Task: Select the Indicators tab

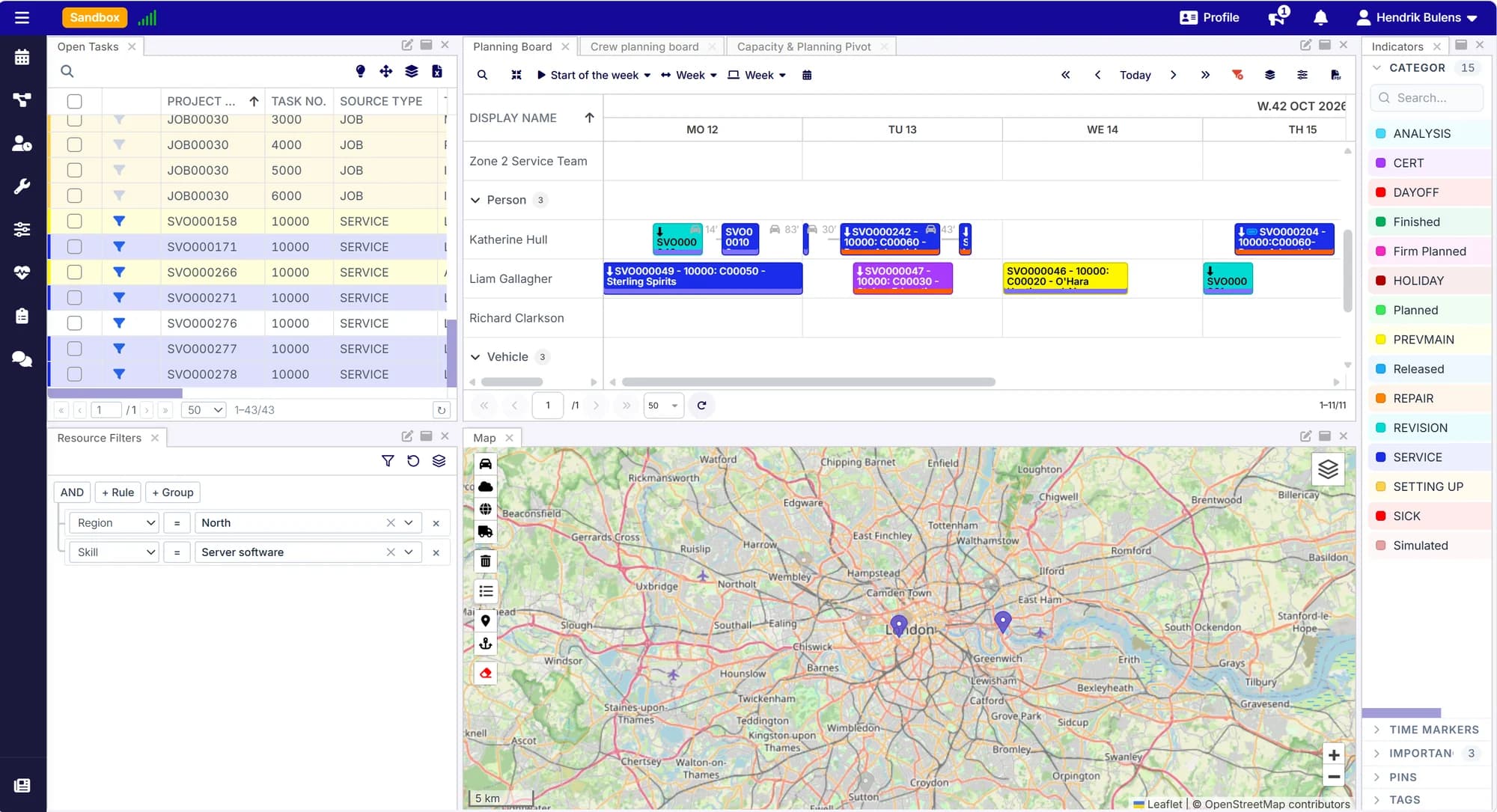Action: 1397,46
